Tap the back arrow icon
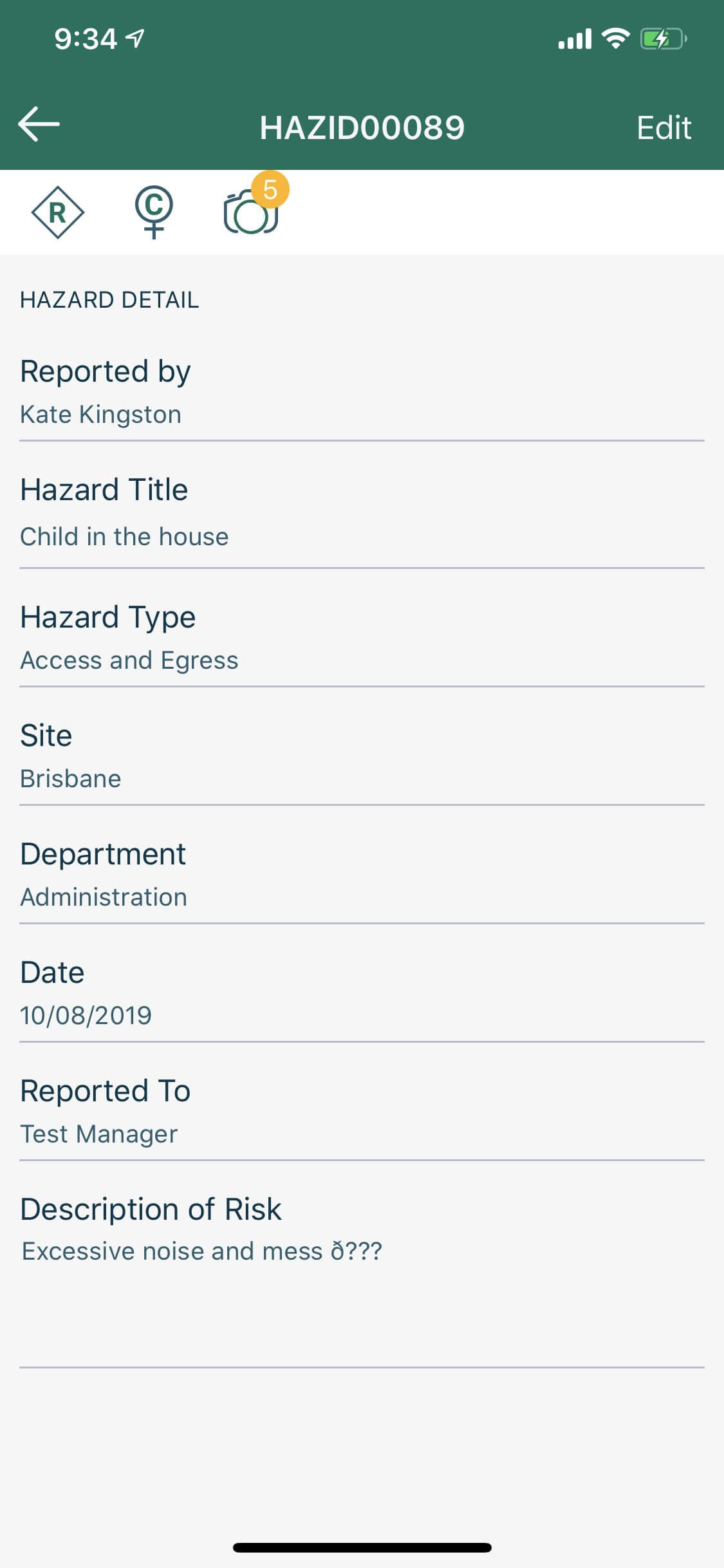The image size is (724, 1568). click(39, 124)
